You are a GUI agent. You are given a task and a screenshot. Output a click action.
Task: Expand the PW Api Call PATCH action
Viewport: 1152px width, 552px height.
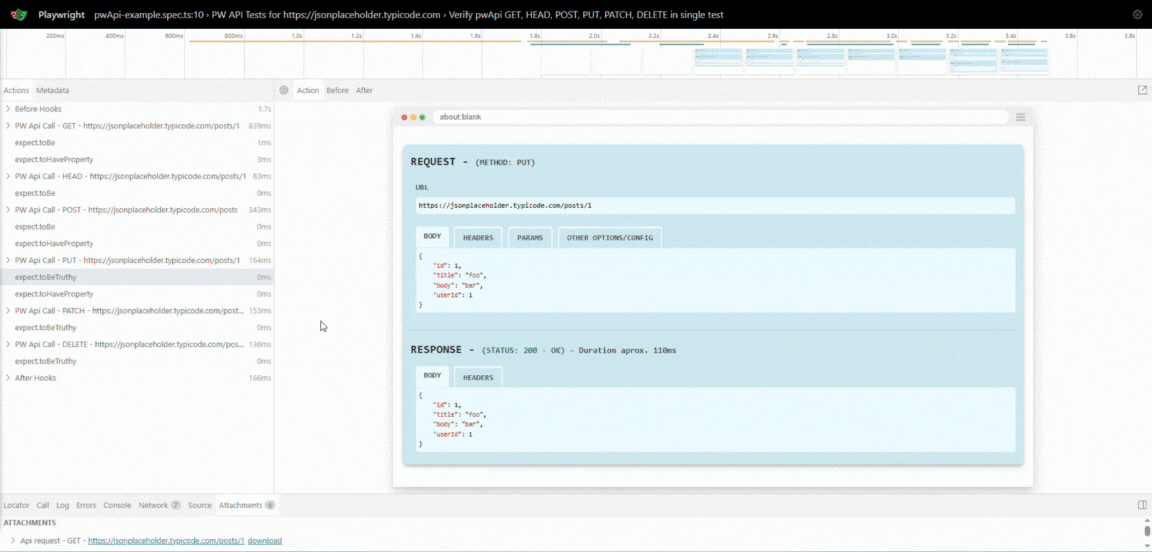(x=8, y=311)
